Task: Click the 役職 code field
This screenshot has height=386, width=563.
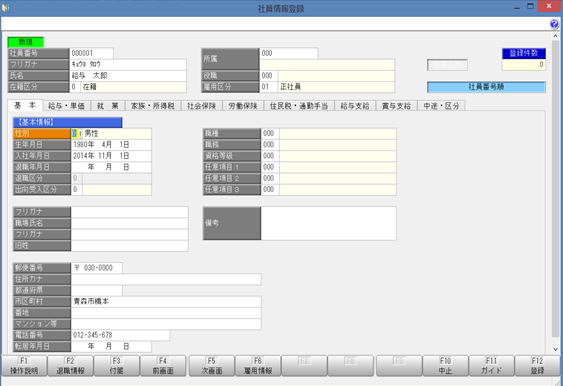Action: pyautogui.click(x=269, y=75)
